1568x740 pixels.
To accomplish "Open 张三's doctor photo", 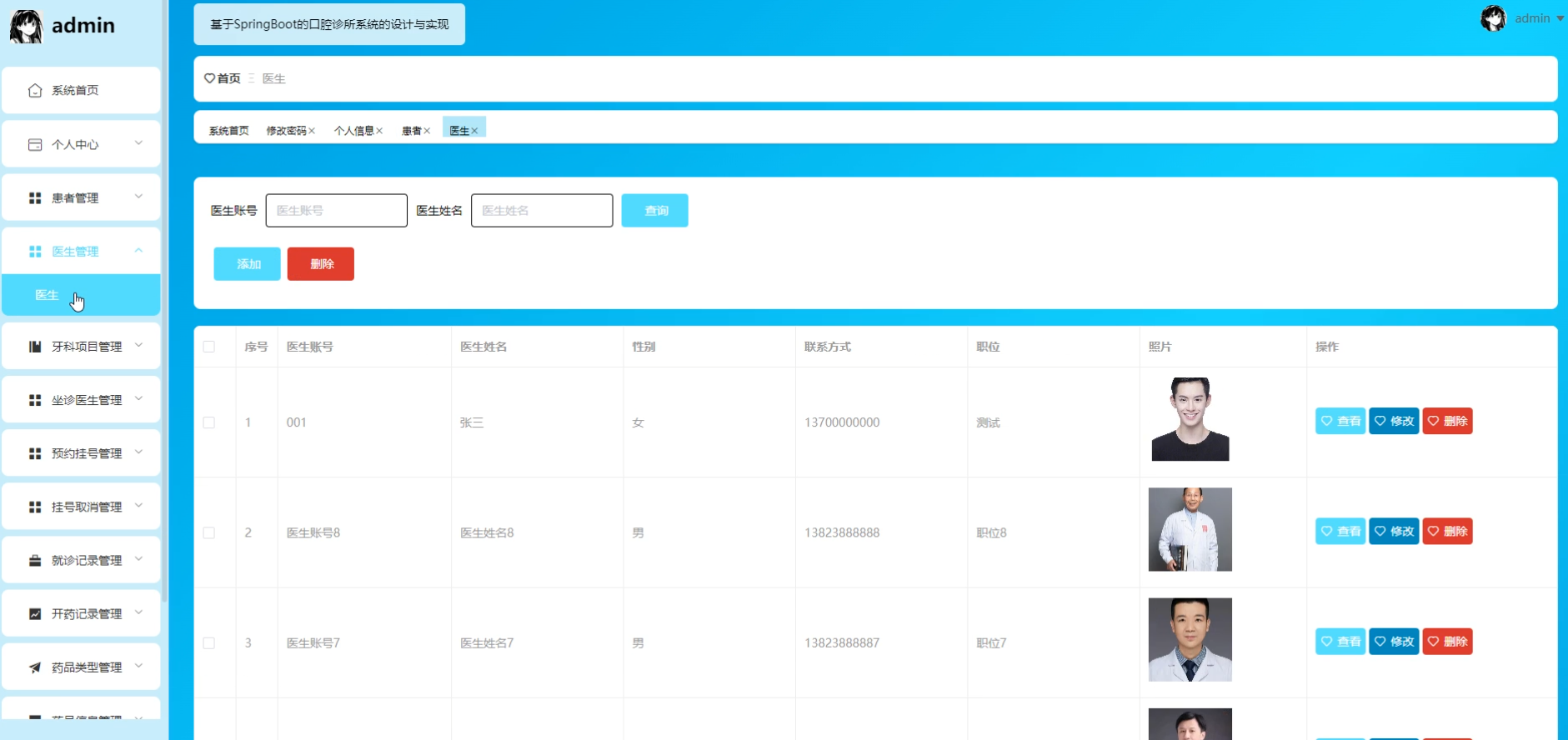I will (1190, 419).
